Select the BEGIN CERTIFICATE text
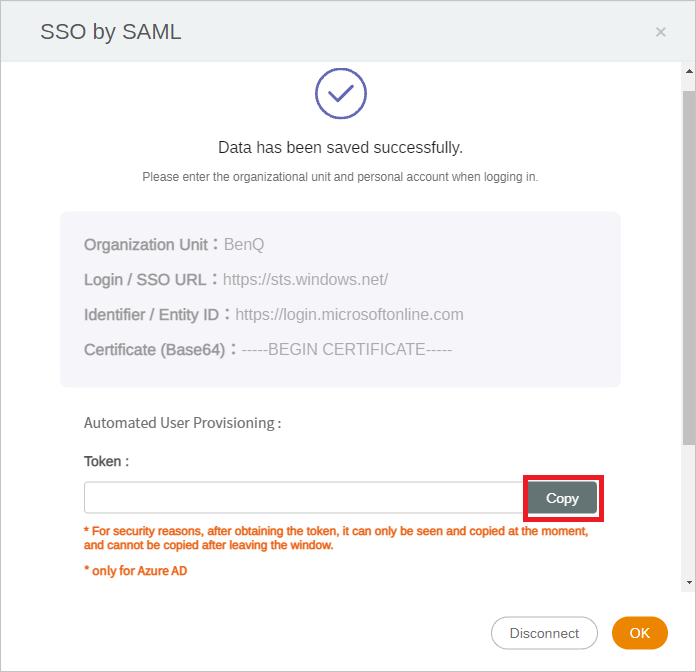 click(x=346, y=350)
